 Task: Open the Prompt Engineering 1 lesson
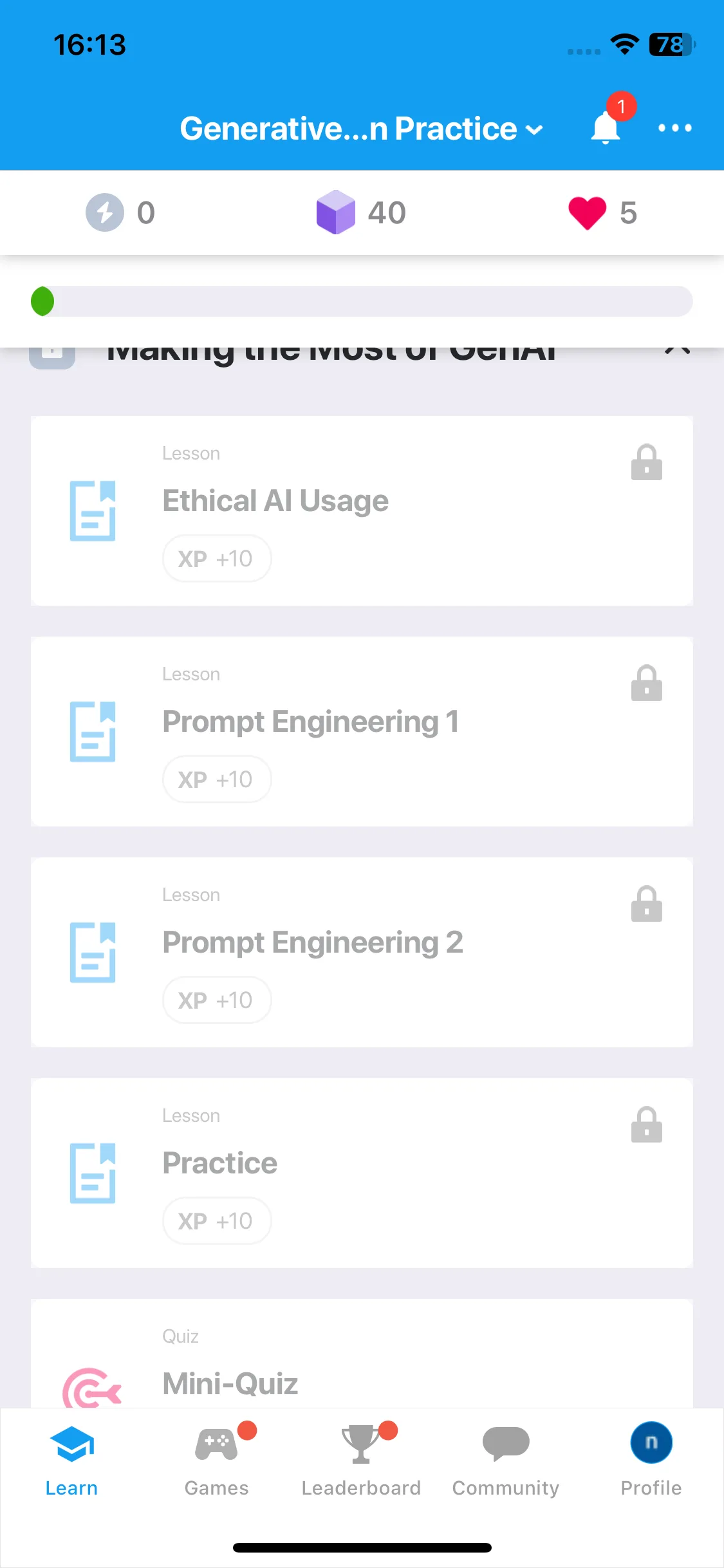click(x=362, y=731)
